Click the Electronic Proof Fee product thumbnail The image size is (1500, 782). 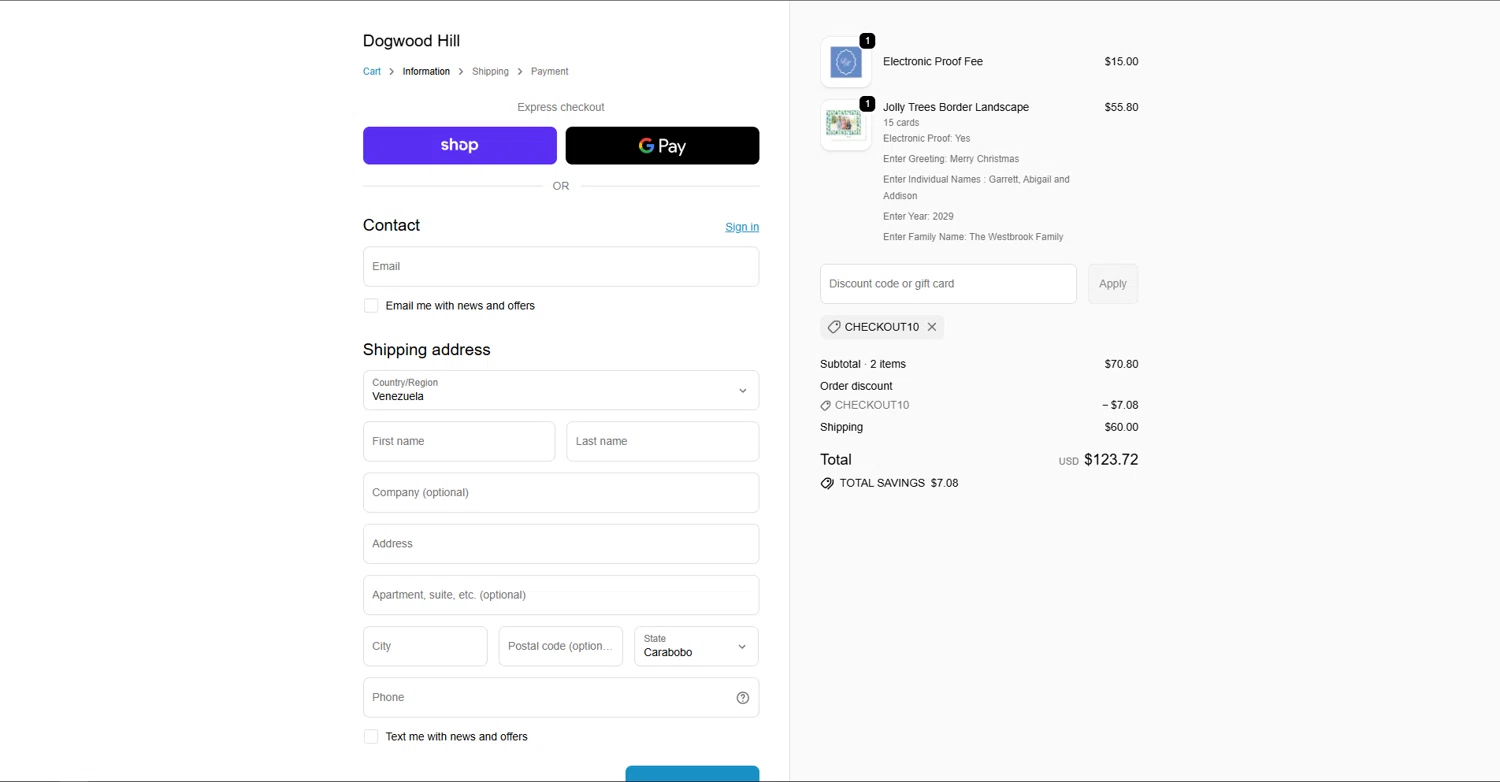[x=846, y=62]
